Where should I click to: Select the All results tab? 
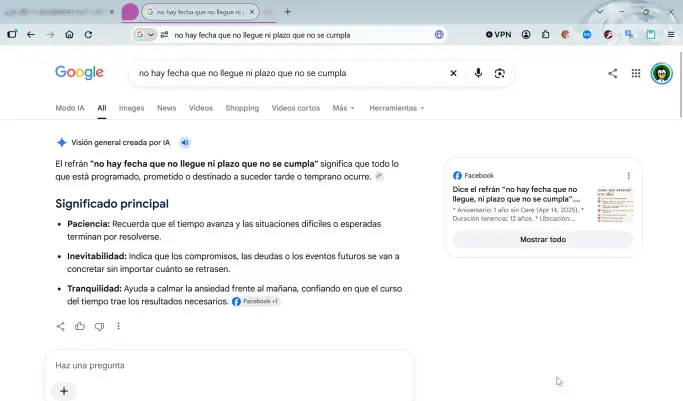click(102, 108)
